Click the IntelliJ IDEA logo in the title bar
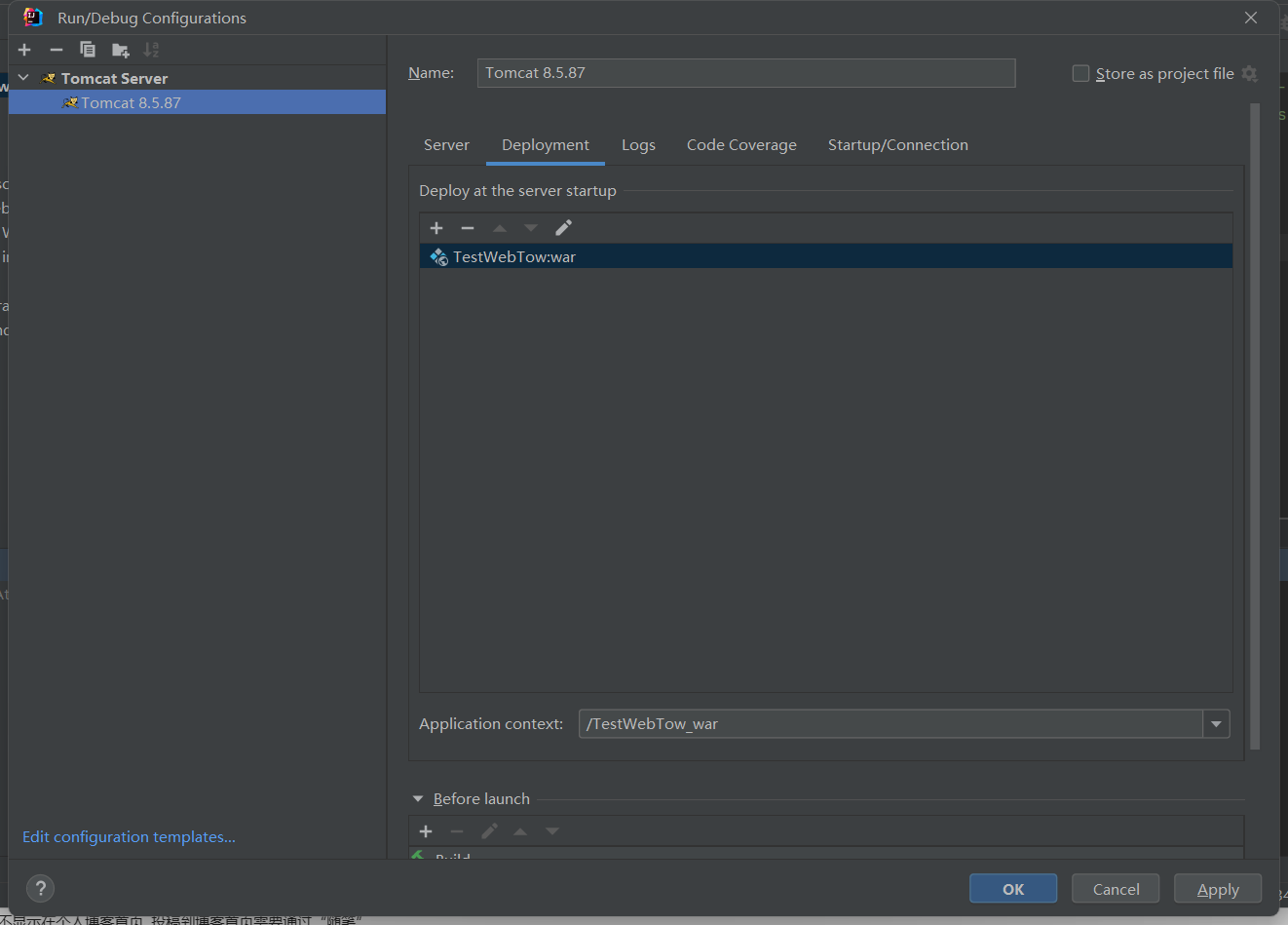The width and height of the screenshot is (1288, 925). click(x=33, y=18)
